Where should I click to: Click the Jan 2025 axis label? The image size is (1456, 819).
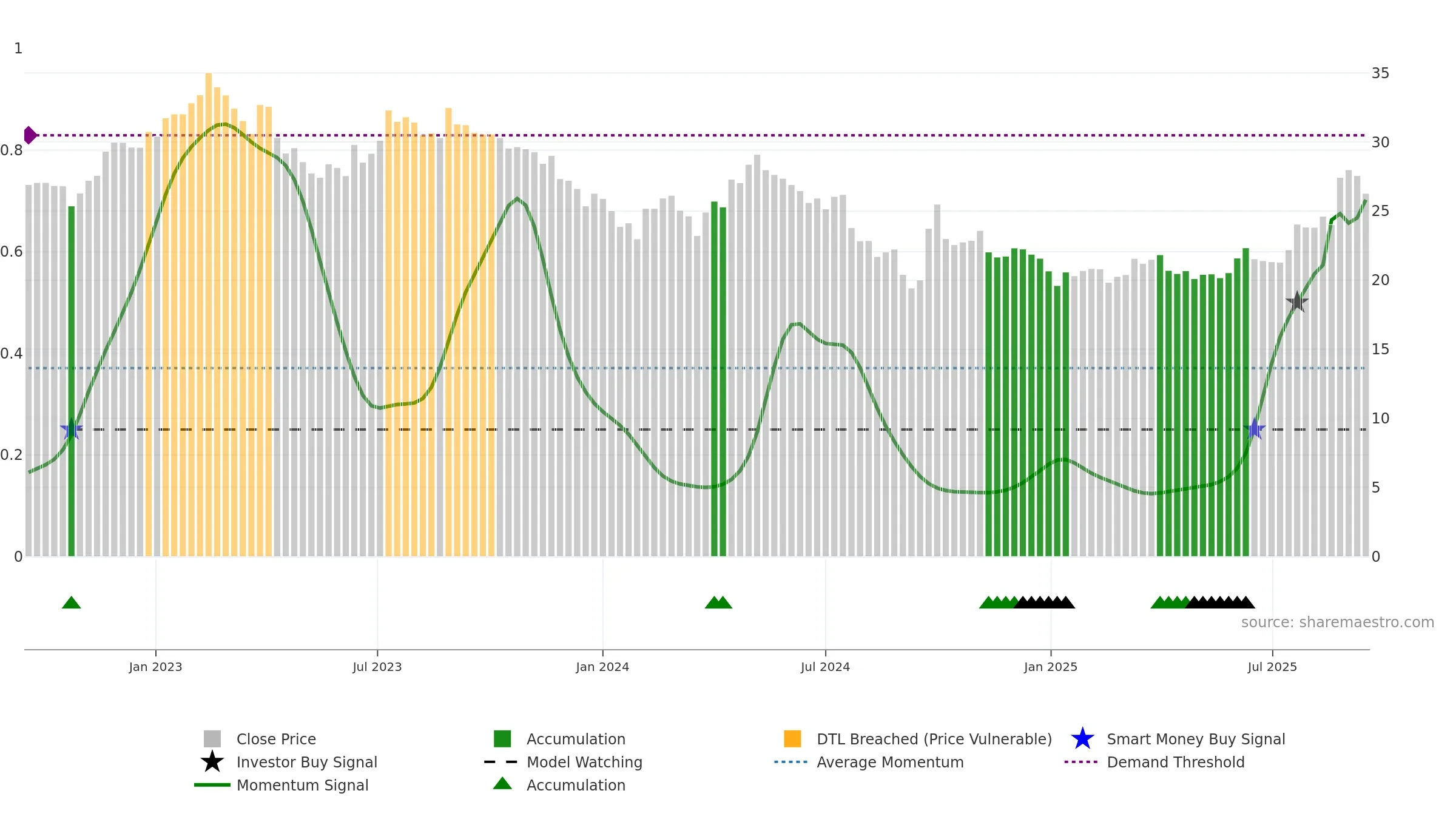coord(1051,667)
